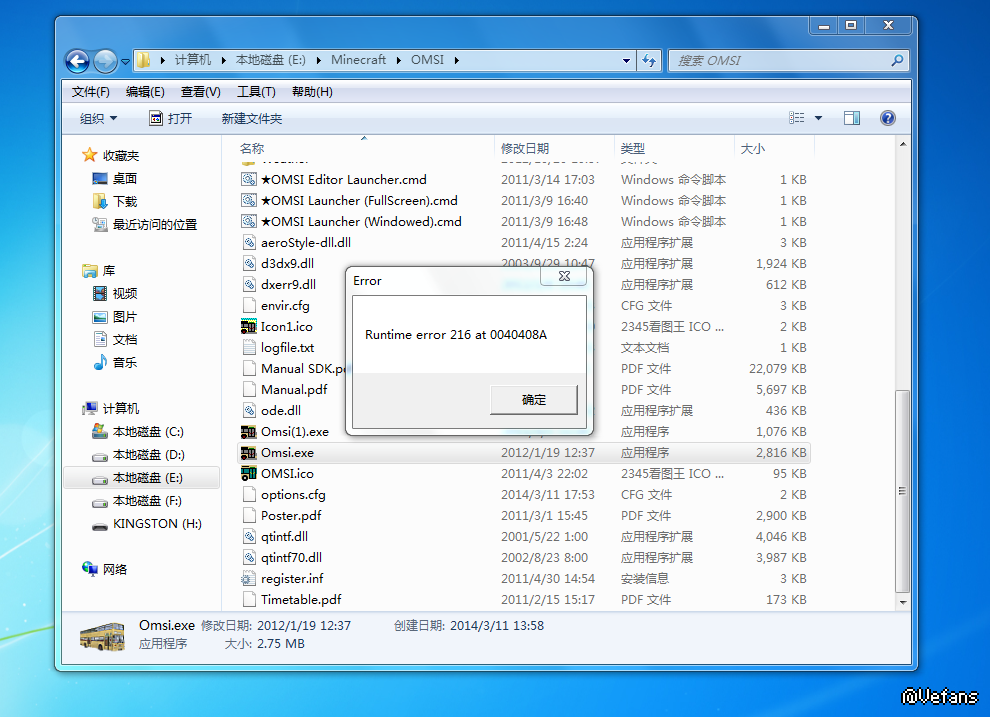Open the view options dropdown arrow
990x717 pixels.
[x=818, y=118]
